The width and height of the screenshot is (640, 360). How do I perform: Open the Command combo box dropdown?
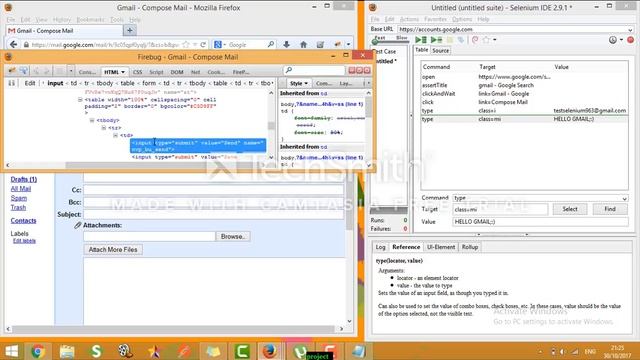[624, 198]
